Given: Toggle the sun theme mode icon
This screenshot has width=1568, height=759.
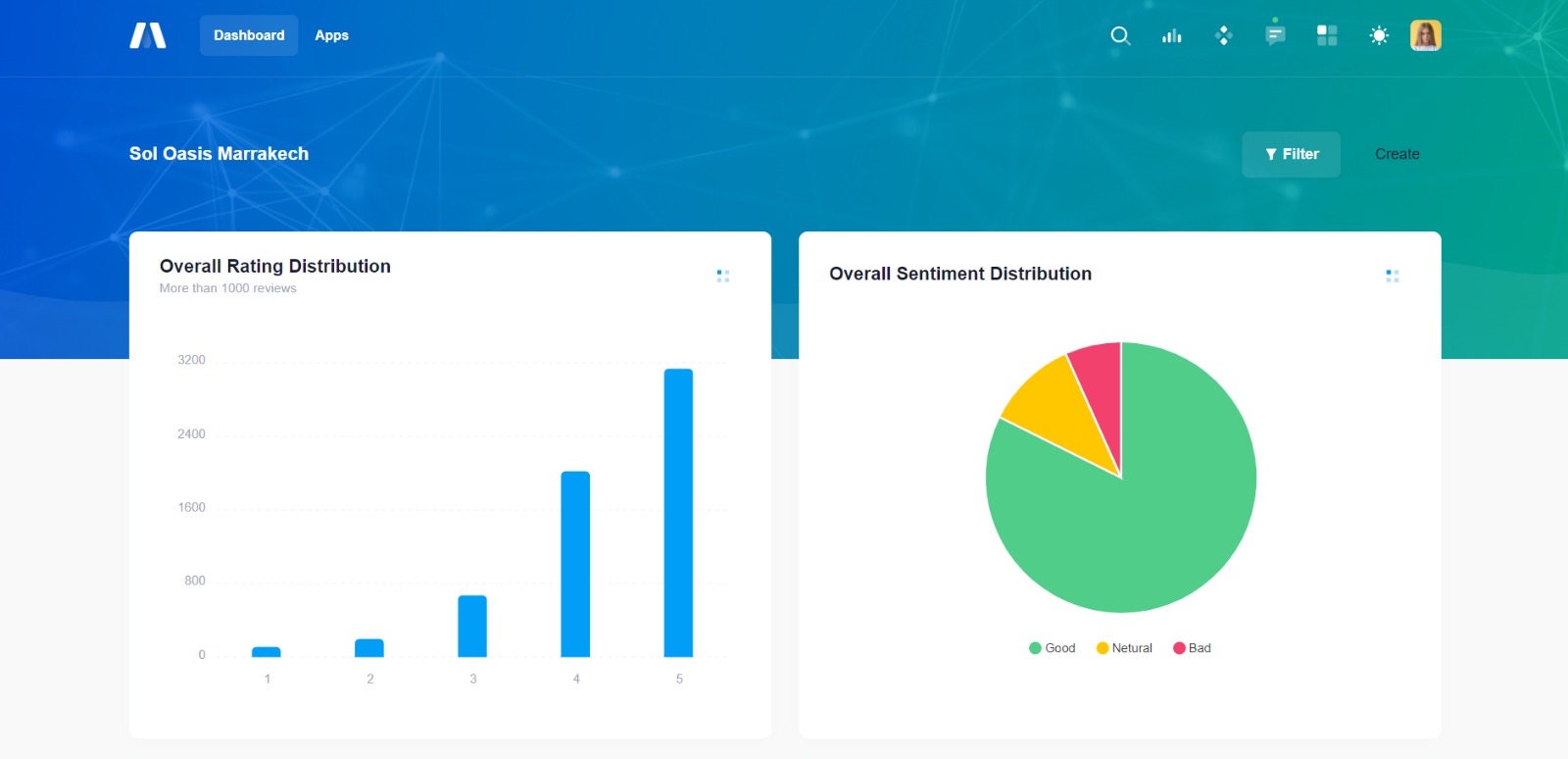Looking at the screenshot, I should click(1379, 35).
